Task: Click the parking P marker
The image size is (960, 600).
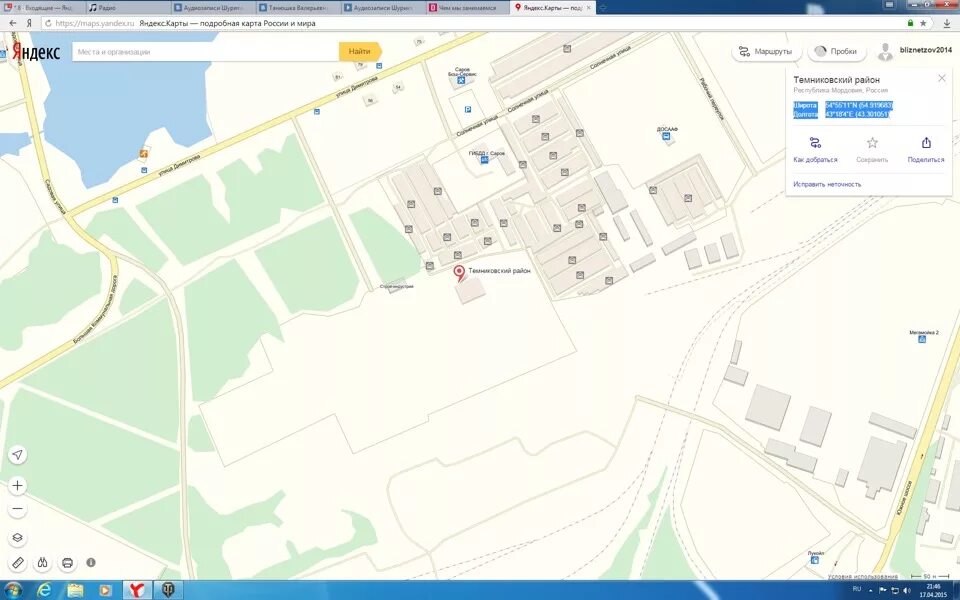Action: pos(468,110)
